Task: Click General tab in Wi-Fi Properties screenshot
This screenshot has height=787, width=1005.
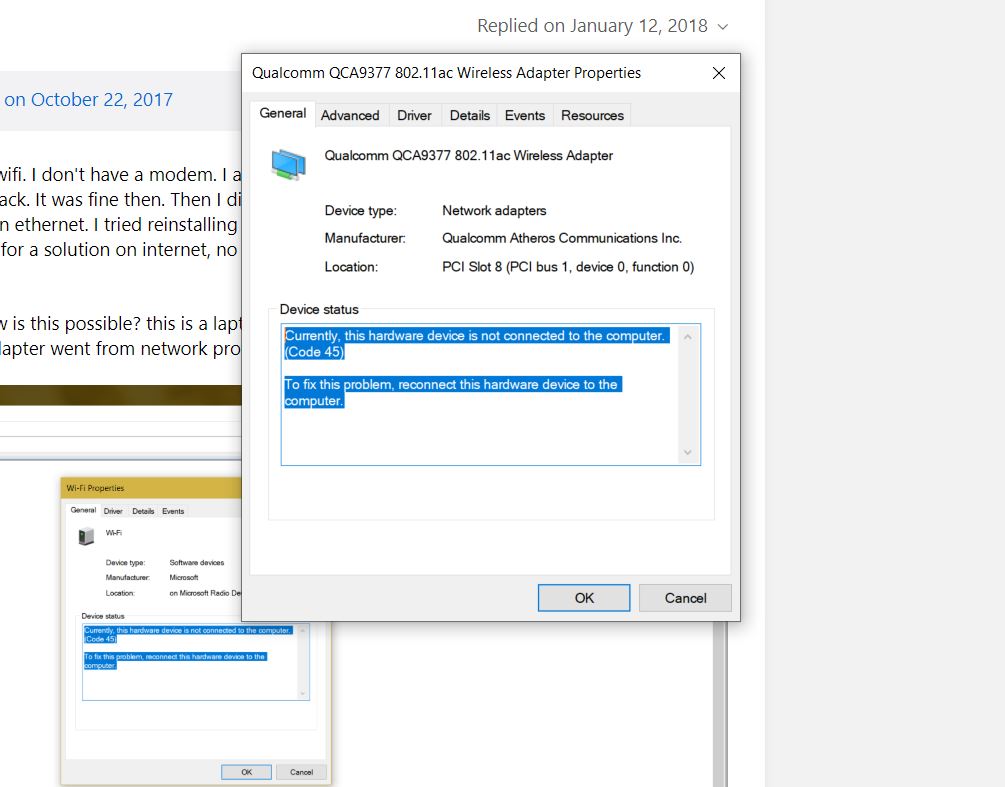Action: pyautogui.click(x=83, y=510)
